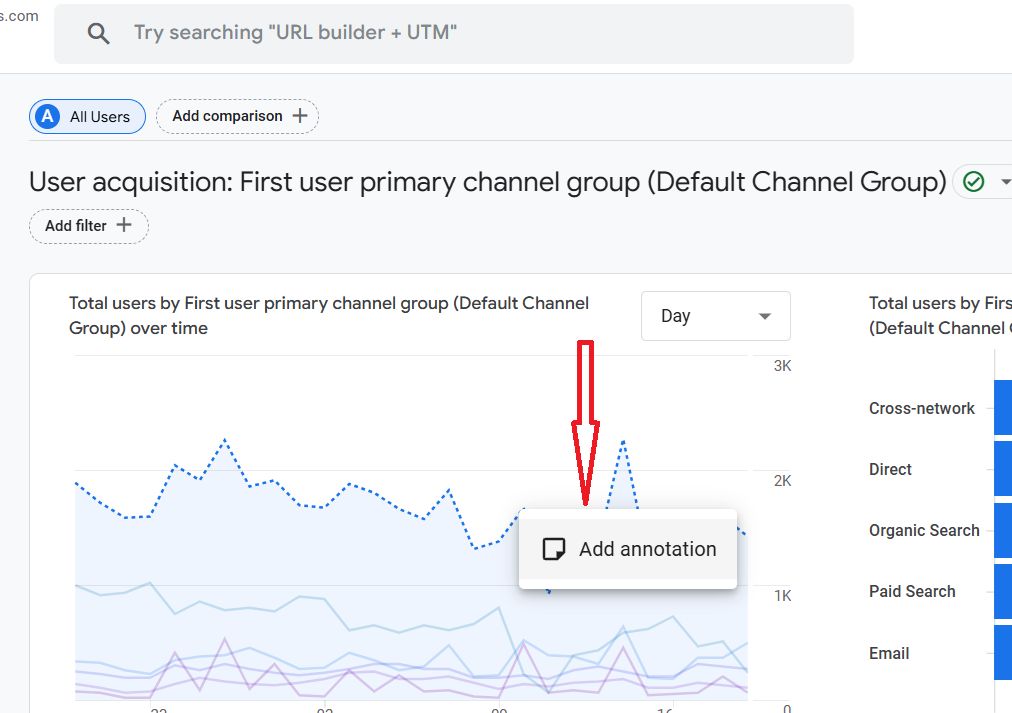Select the Cross-network bar in the chart
The width and height of the screenshot is (1012, 713).
(x=1002, y=408)
